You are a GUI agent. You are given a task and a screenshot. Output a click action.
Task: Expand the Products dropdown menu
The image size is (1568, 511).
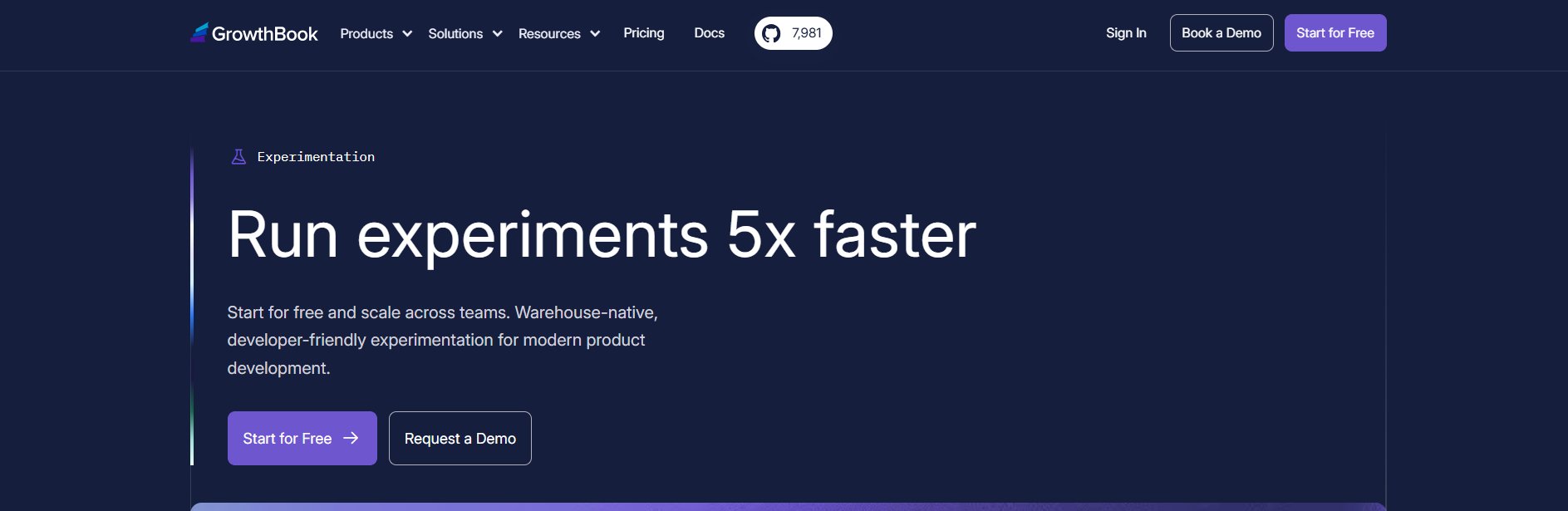tap(376, 33)
